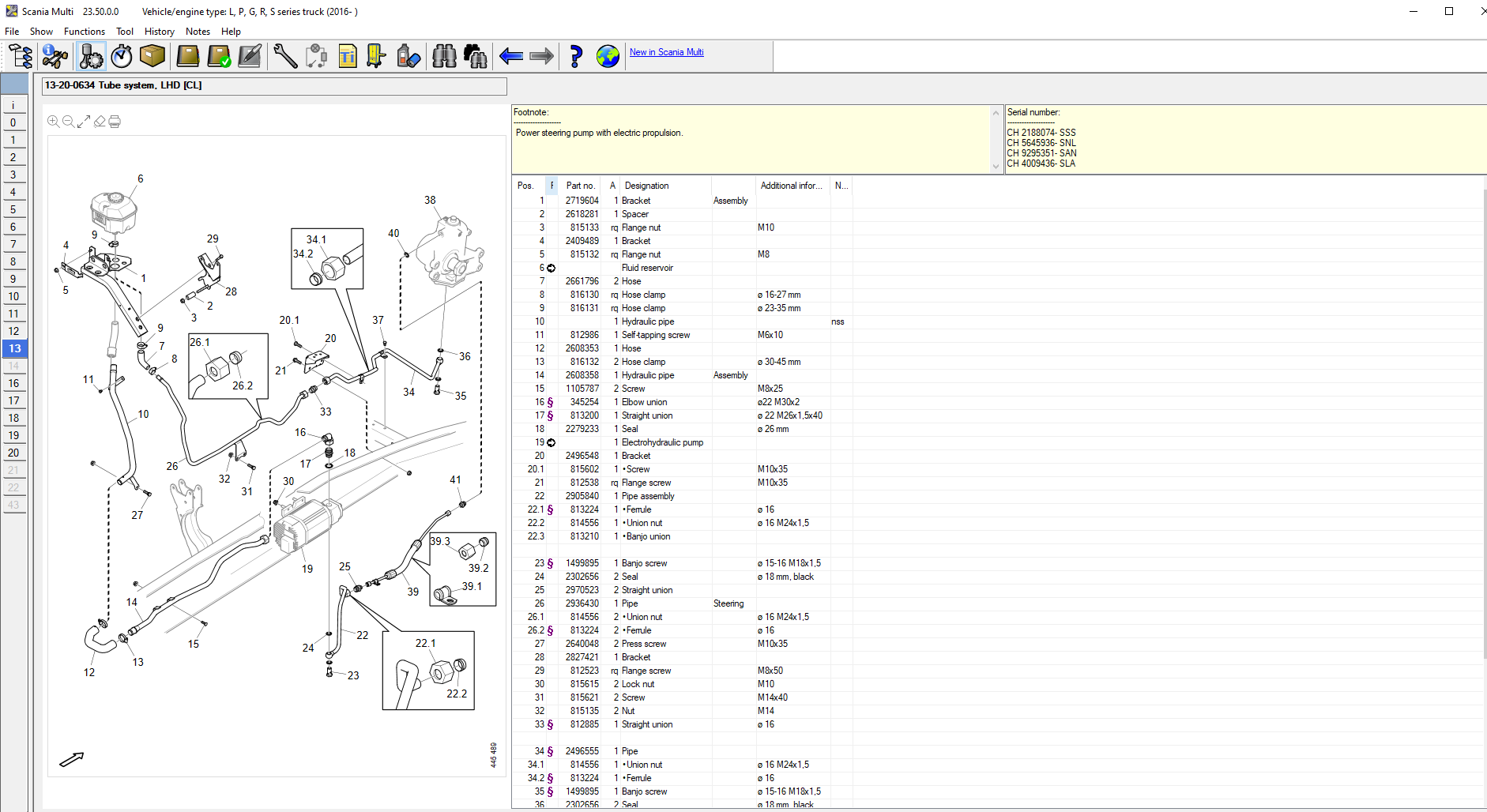Image resolution: width=1487 pixels, height=812 pixels.
Task: Click the Part no. column header
Action: coord(580,186)
